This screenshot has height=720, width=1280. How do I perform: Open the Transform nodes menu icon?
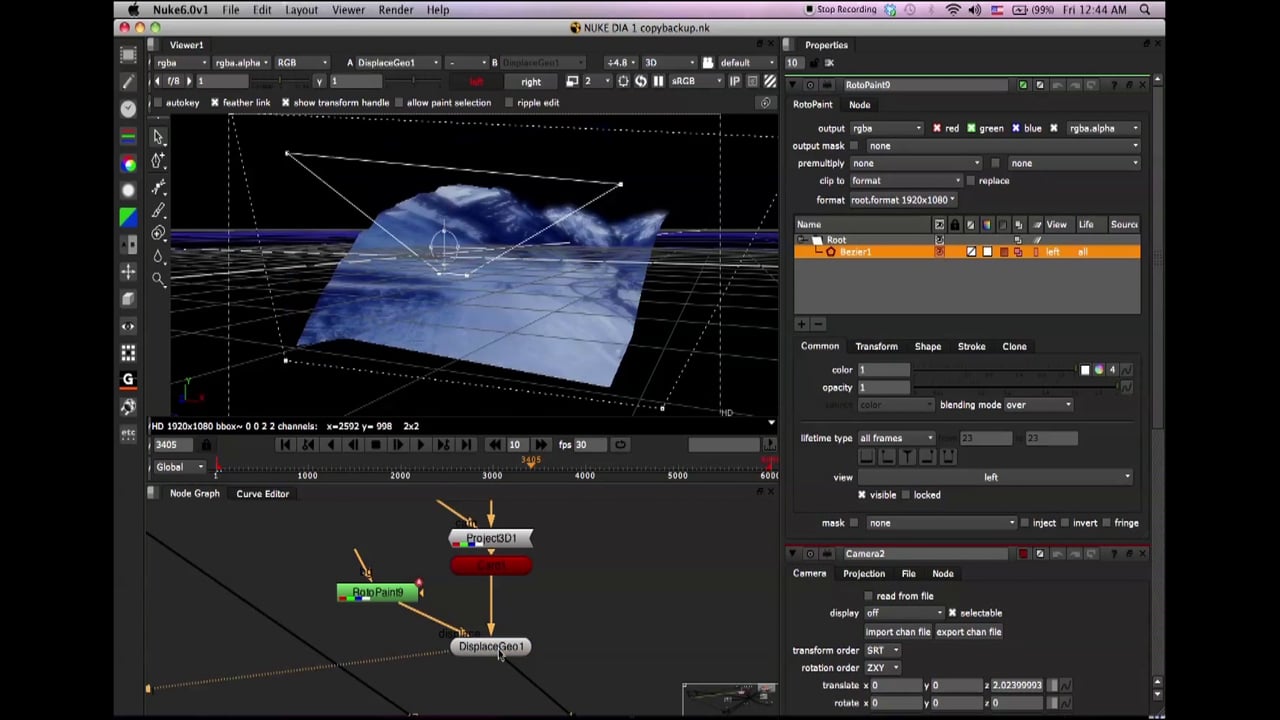click(128, 272)
